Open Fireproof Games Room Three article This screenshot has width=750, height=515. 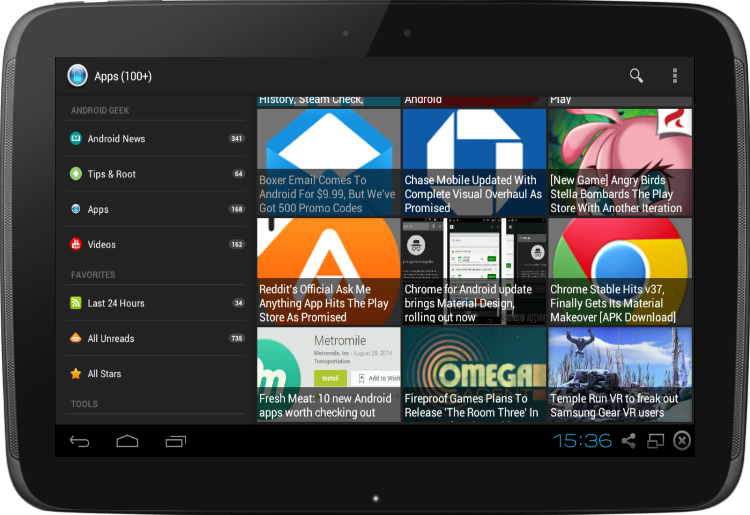point(474,374)
